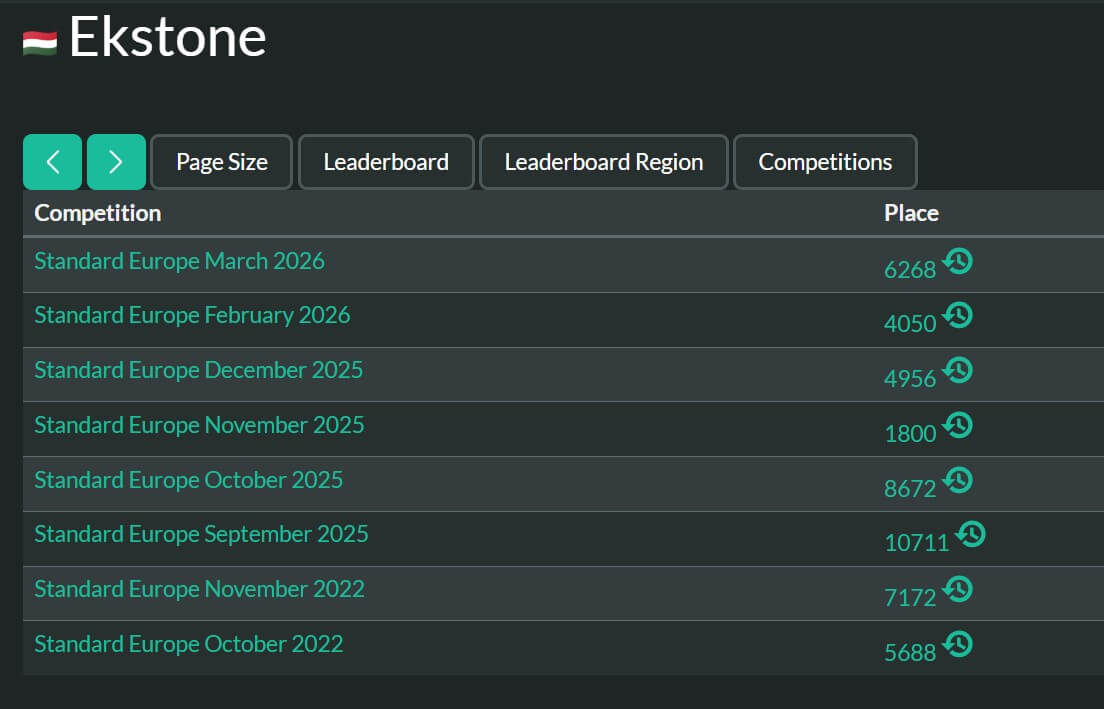Click history icon beside place 1800

[957, 426]
